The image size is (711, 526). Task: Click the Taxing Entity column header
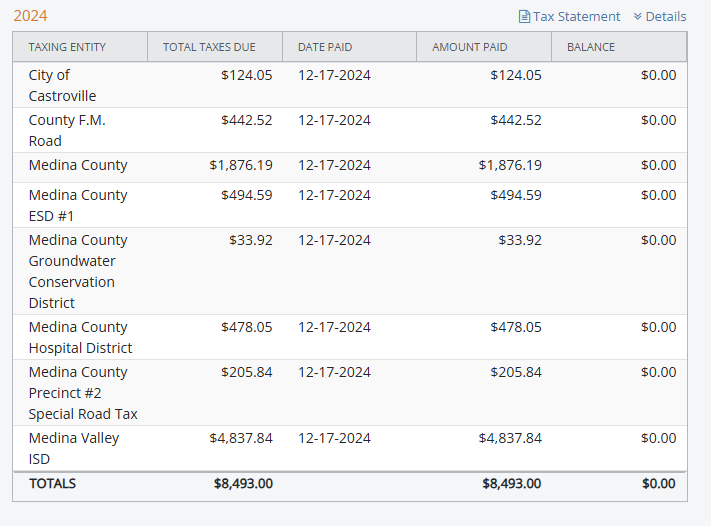click(67, 47)
